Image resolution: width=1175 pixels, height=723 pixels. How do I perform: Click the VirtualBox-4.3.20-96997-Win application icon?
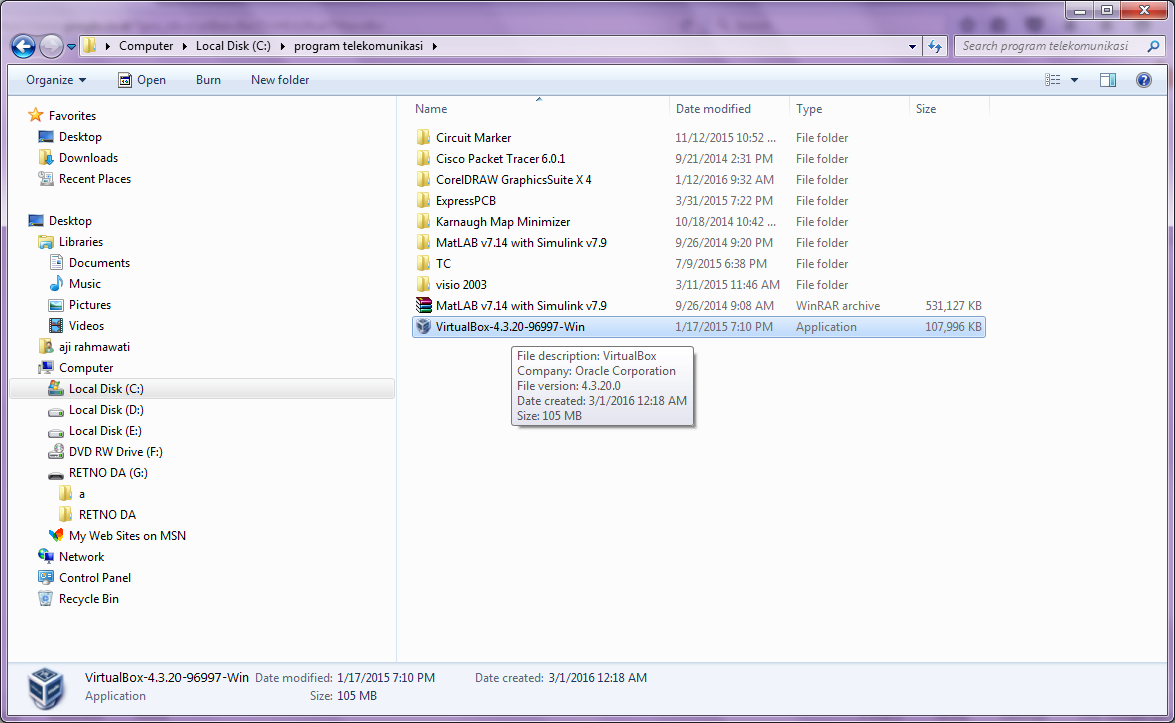[x=423, y=327]
